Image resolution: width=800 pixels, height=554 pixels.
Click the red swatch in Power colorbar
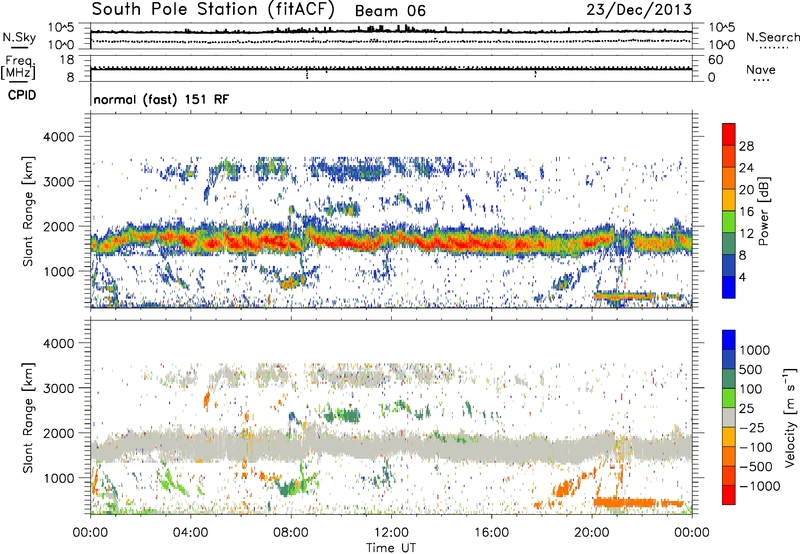point(729,135)
